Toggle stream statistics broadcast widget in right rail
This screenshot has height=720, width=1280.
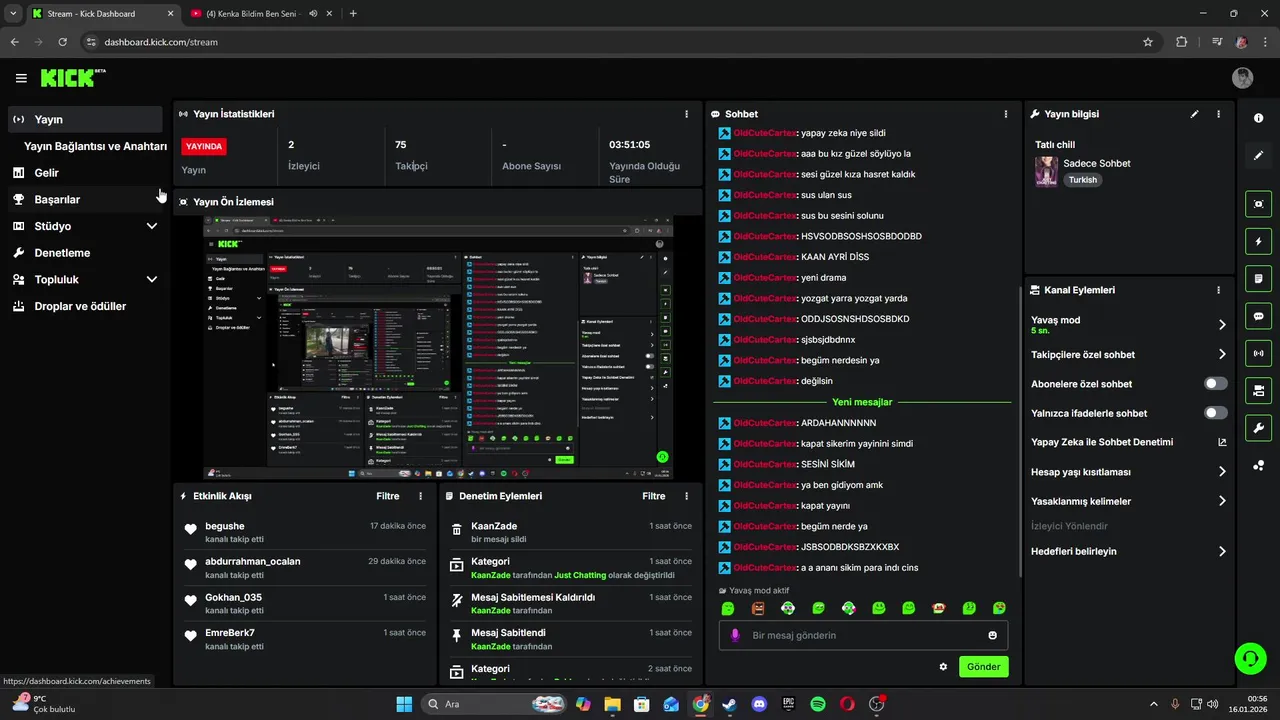click(1258, 353)
